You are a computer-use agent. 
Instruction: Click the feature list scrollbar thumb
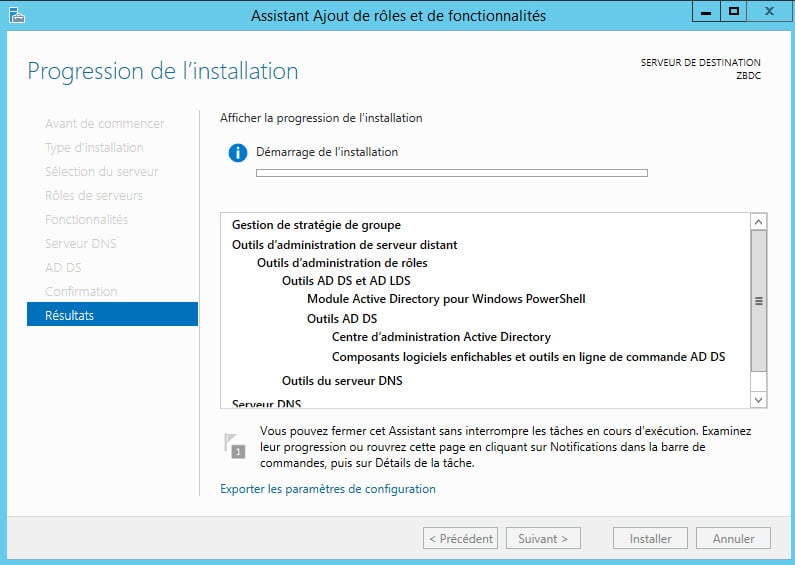[x=758, y=301]
